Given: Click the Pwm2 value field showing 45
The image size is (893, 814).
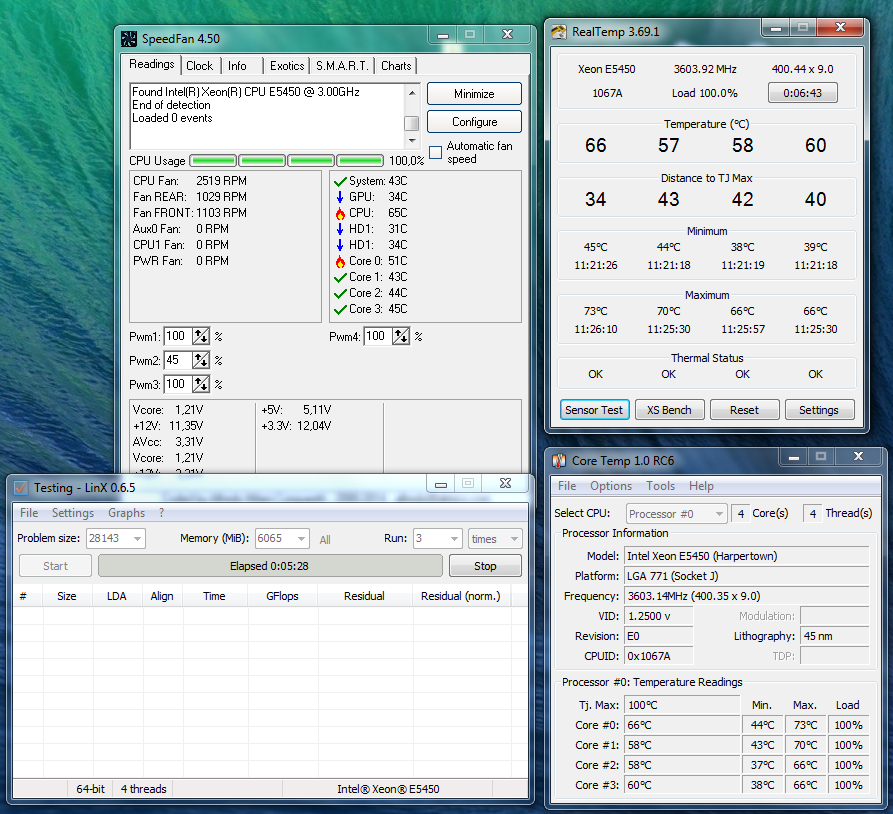Looking at the screenshot, I should [178, 360].
